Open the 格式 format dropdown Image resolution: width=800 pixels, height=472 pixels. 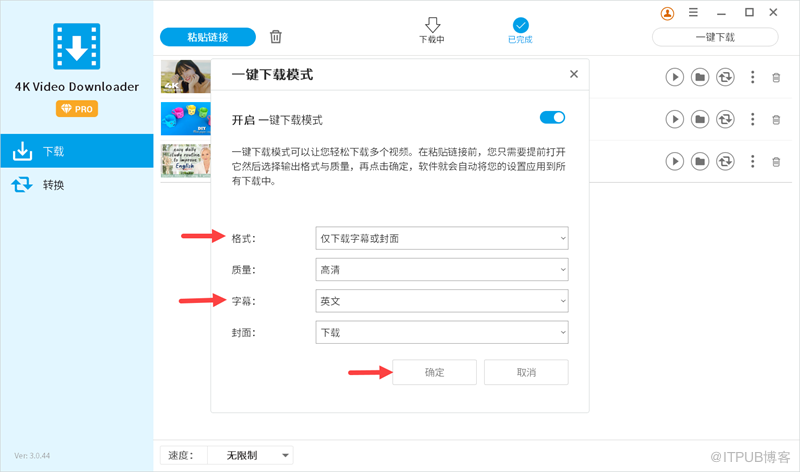click(442, 238)
